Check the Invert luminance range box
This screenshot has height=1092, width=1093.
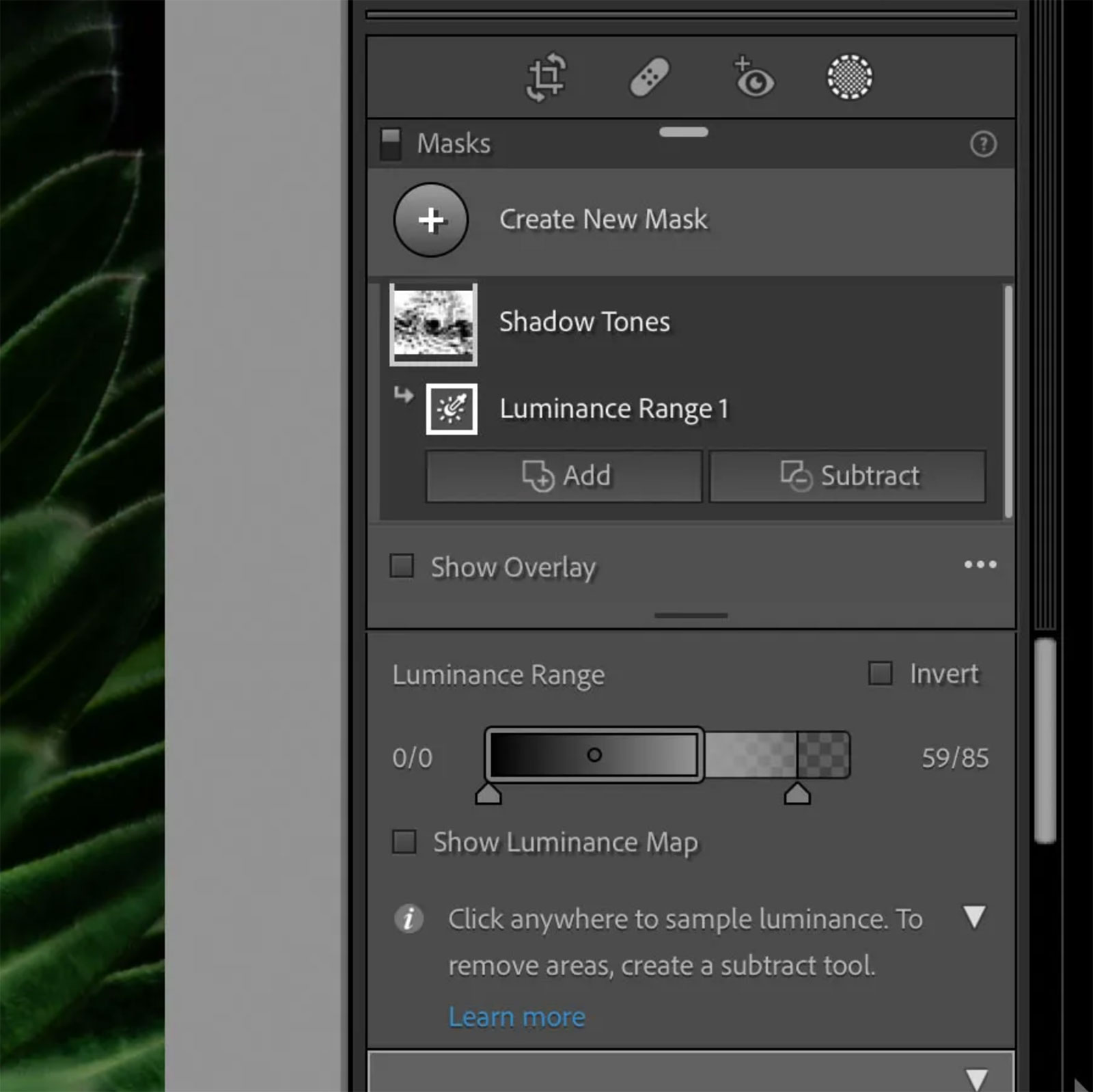click(x=880, y=674)
